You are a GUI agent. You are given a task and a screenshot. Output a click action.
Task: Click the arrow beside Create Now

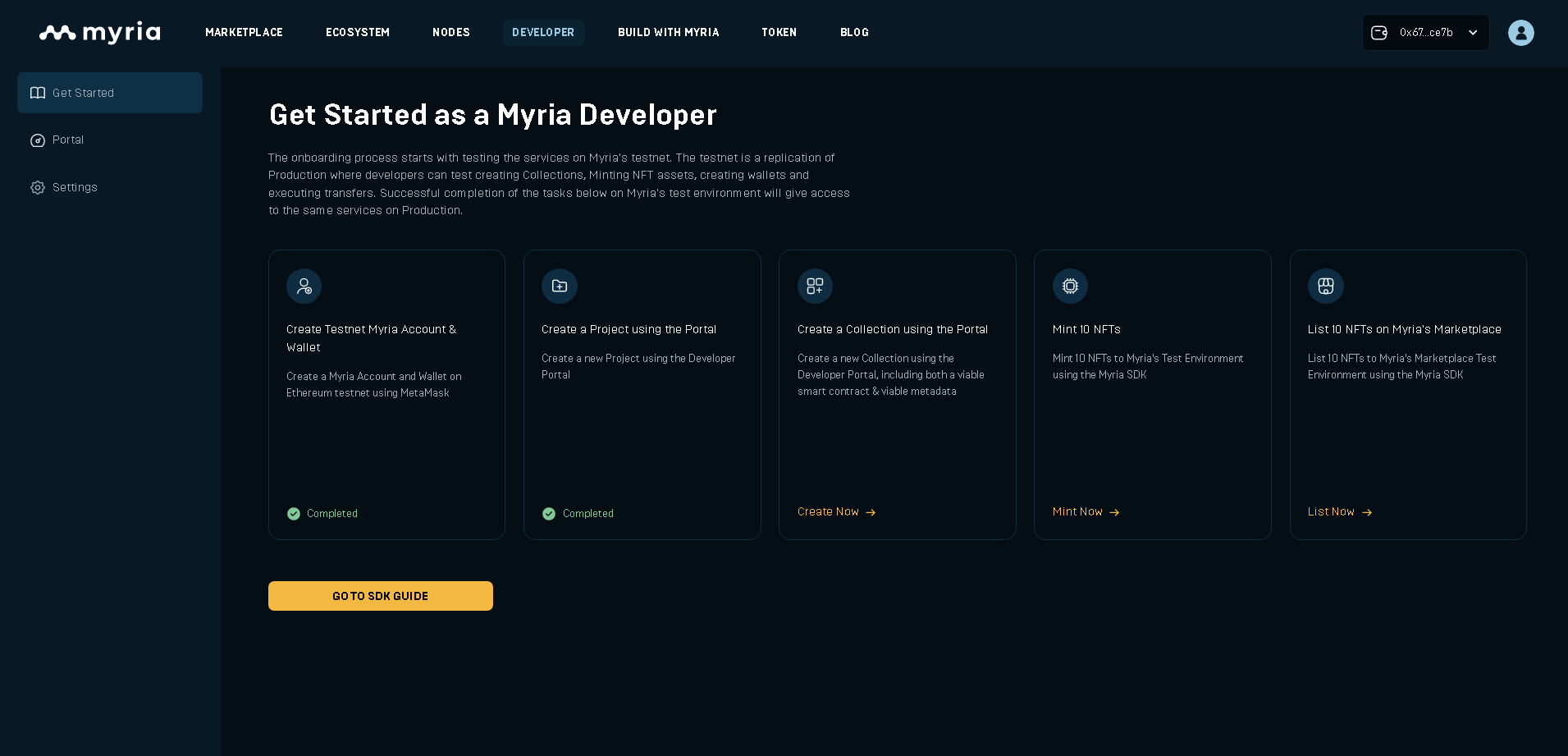tap(871, 512)
